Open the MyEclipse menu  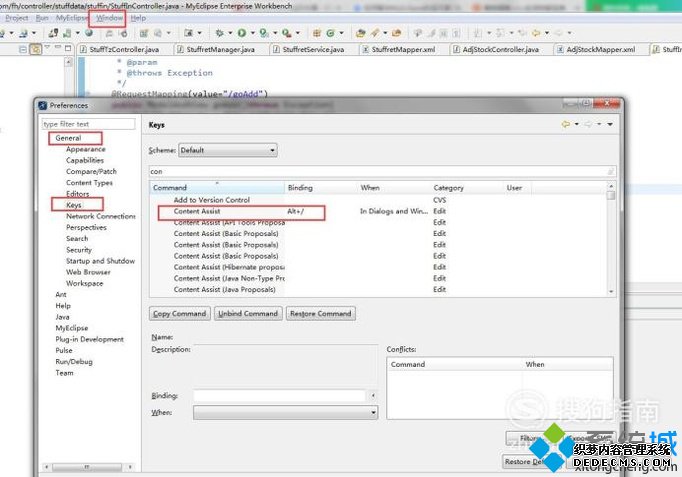pyautogui.click(x=71, y=18)
